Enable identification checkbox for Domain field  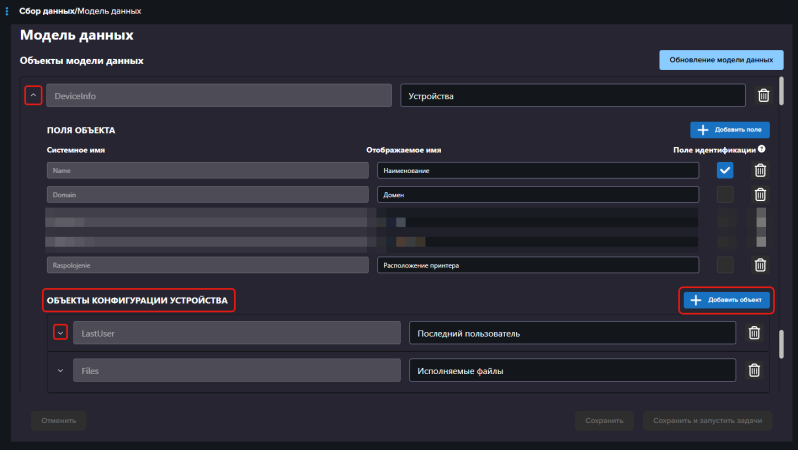(725, 194)
